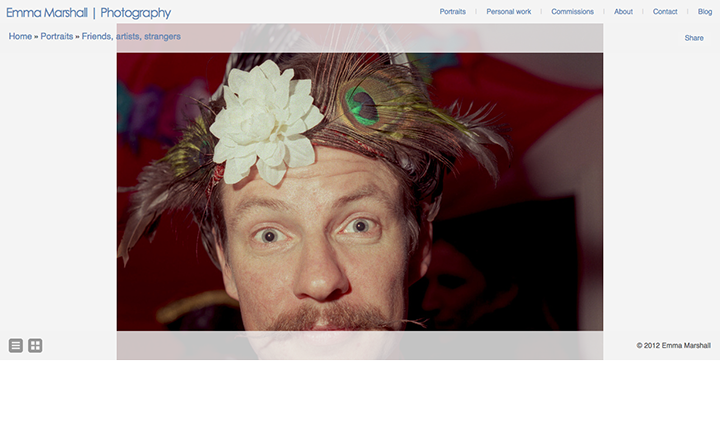
Task: Open the Personal work menu item
Action: click(x=508, y=11)
